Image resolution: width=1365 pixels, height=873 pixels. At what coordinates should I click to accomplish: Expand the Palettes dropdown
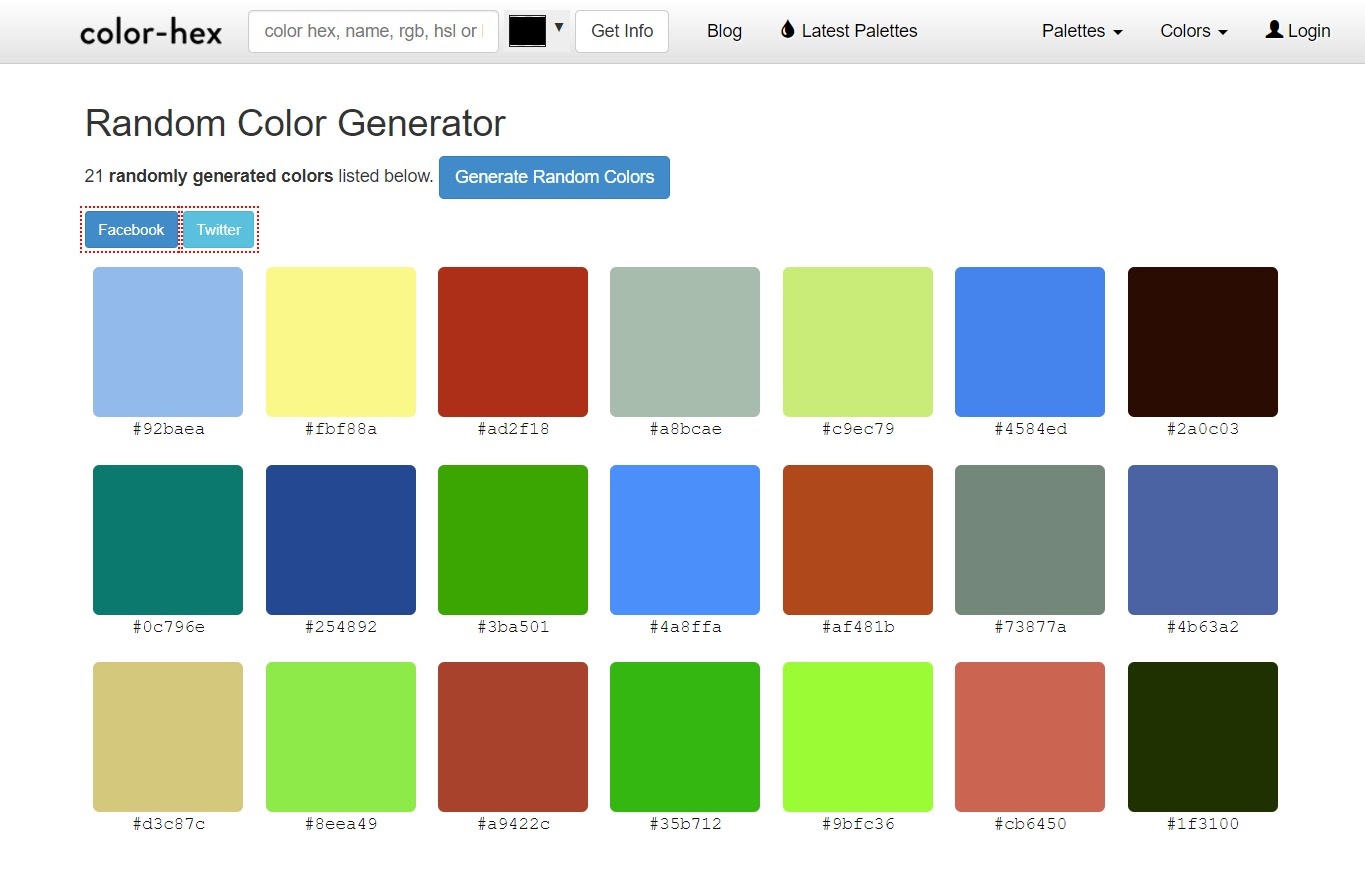(1081, 31)
